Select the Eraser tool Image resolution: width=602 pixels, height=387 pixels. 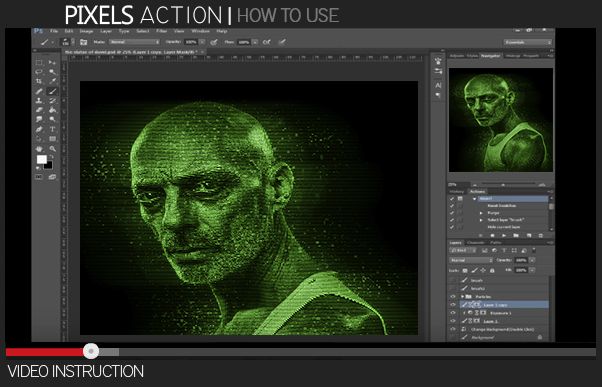(39, 110)
